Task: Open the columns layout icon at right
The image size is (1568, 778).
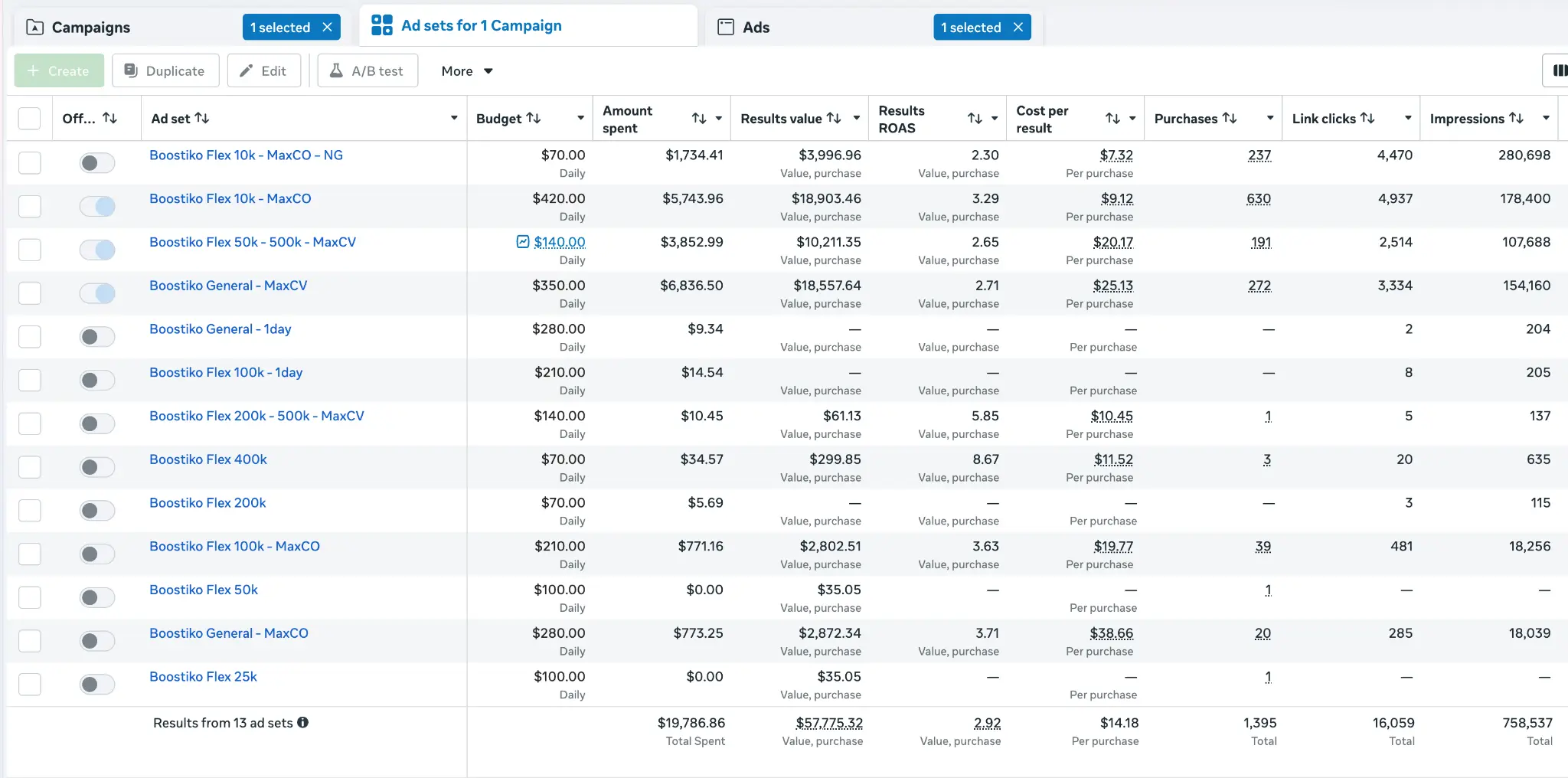Action: click(1559, 71)
